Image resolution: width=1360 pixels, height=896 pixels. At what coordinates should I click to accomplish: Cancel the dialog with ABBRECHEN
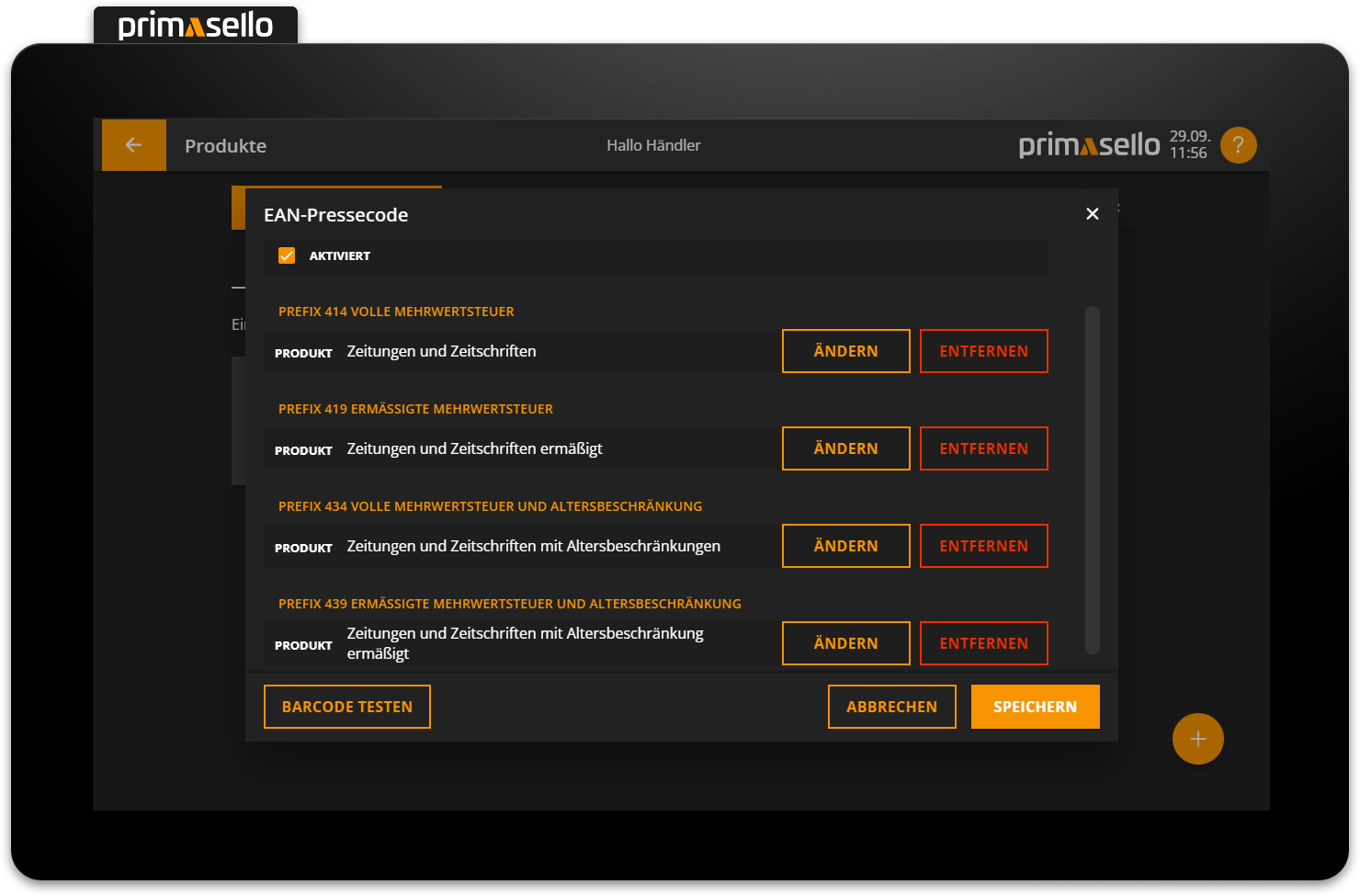pyautogui.click(x=891, y=706)
